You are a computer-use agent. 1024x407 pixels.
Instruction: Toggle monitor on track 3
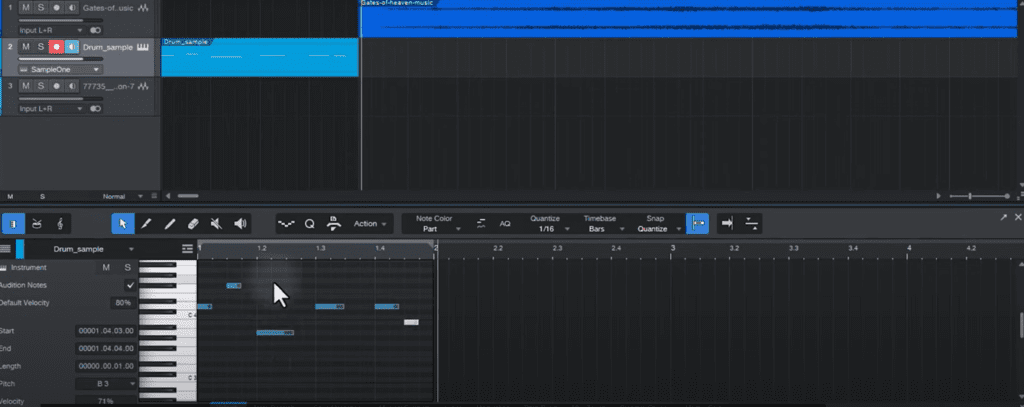(x=72, y=86)
